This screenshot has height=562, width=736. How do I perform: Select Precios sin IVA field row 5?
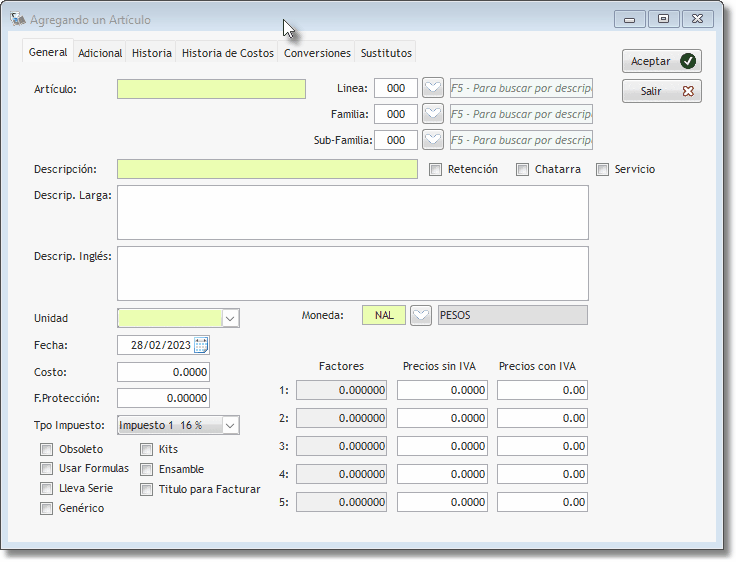pos(442,502)
